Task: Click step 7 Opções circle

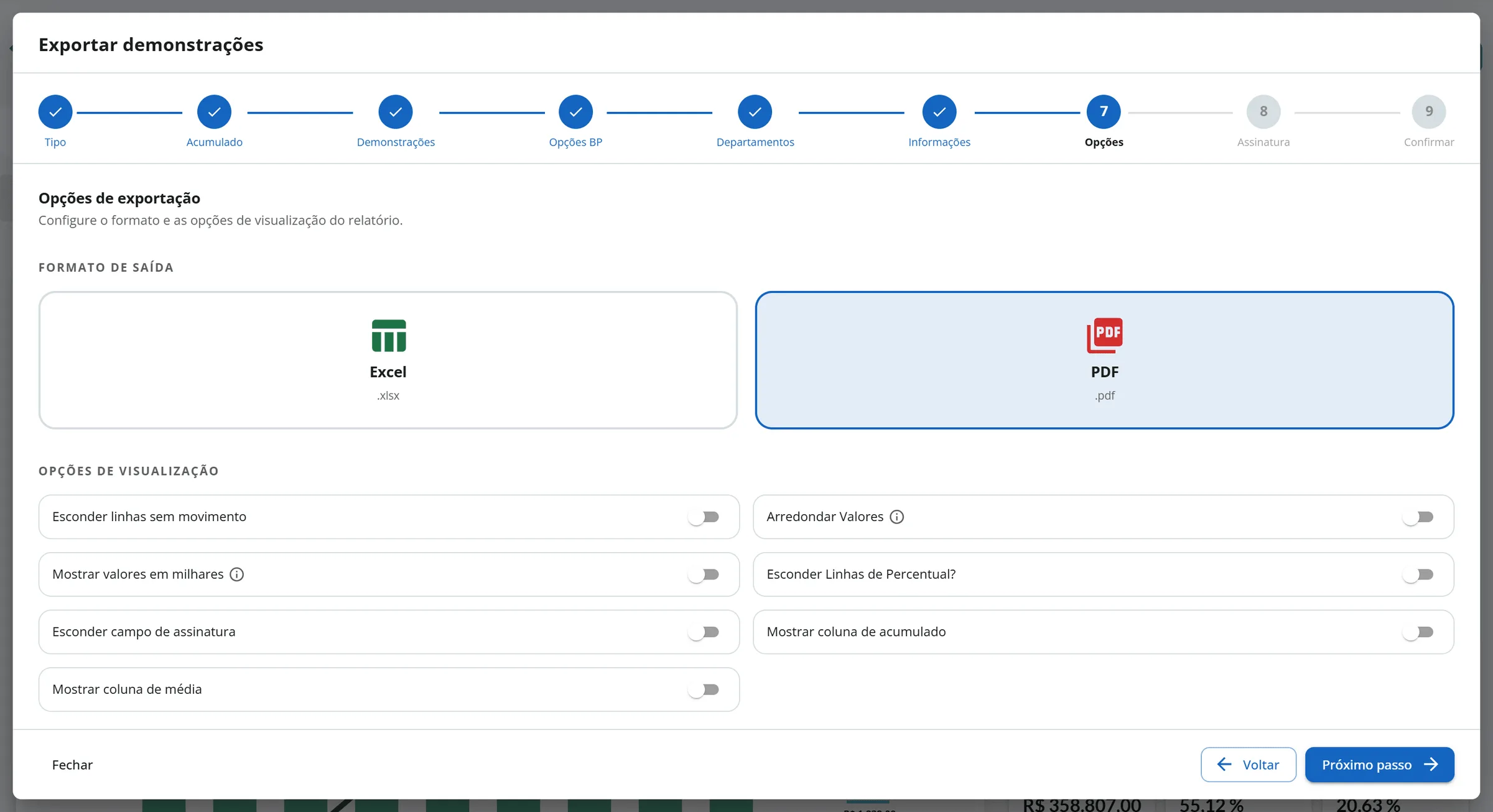Action: tap(1104, 112)
